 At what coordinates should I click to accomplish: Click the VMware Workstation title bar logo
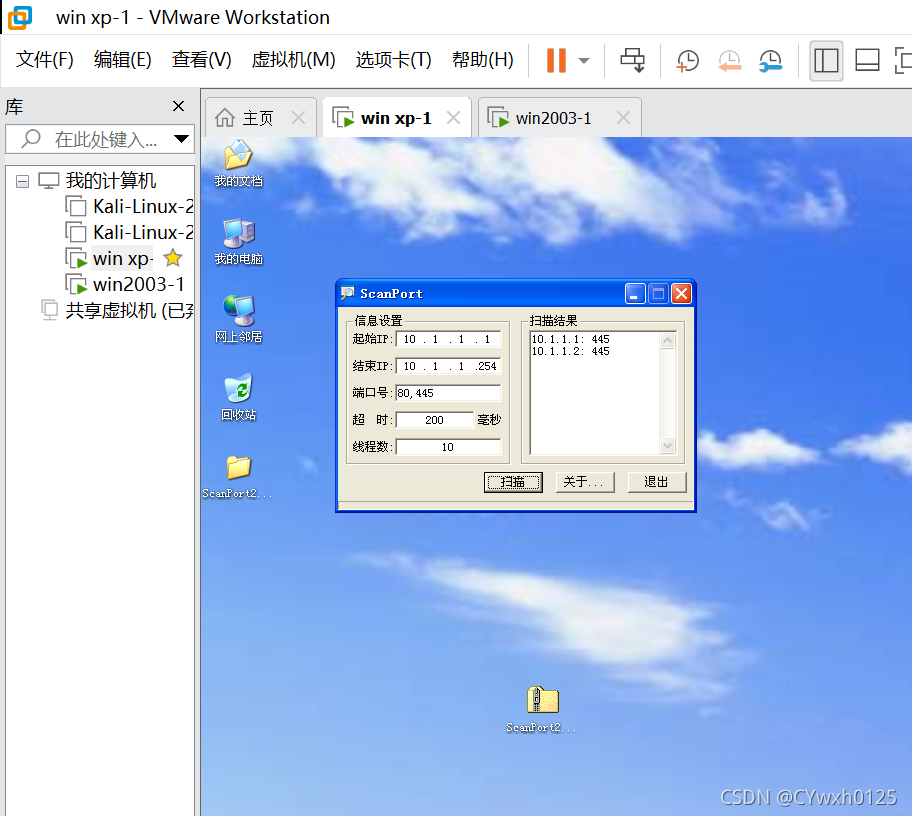click(20, 17)
